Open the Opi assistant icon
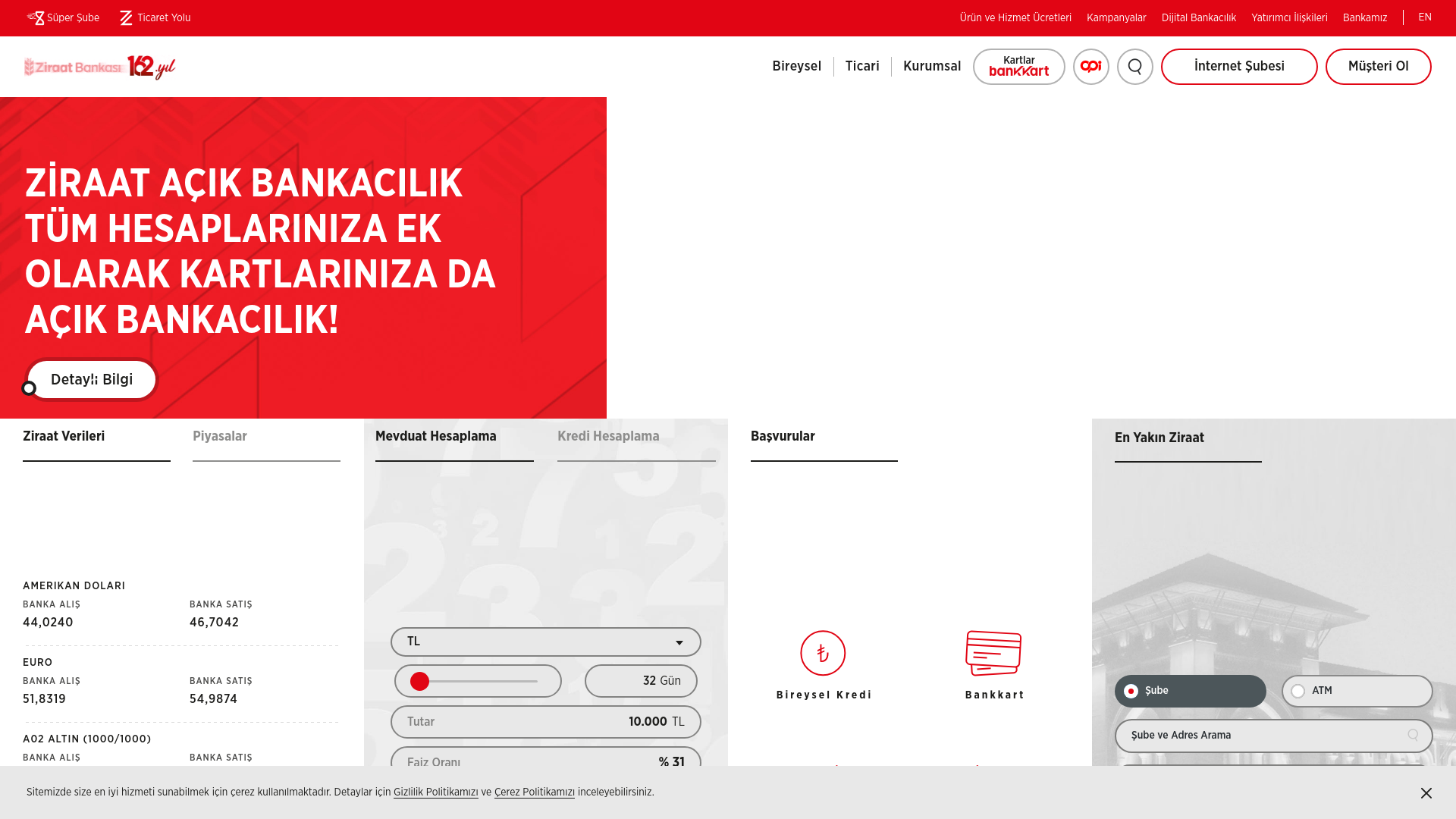The height and width of the screenshot is (819, 1456). pyautogui.click(x=1090, y=67)
